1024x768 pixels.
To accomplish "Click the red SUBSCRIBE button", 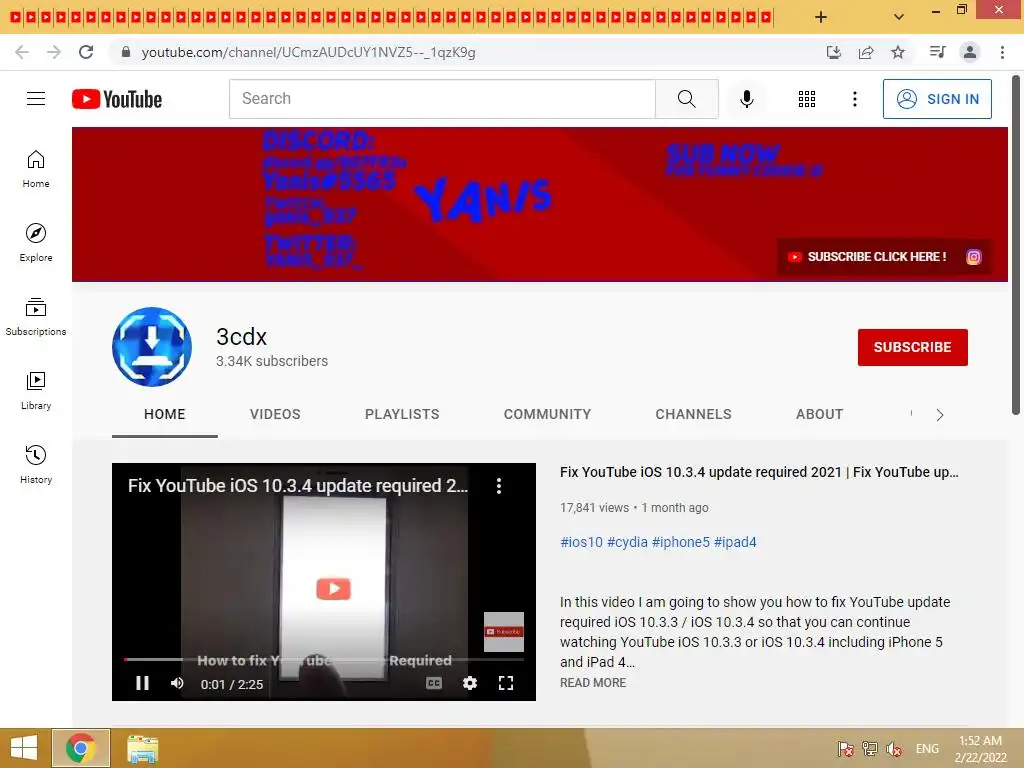I will [x=912, y=347].
